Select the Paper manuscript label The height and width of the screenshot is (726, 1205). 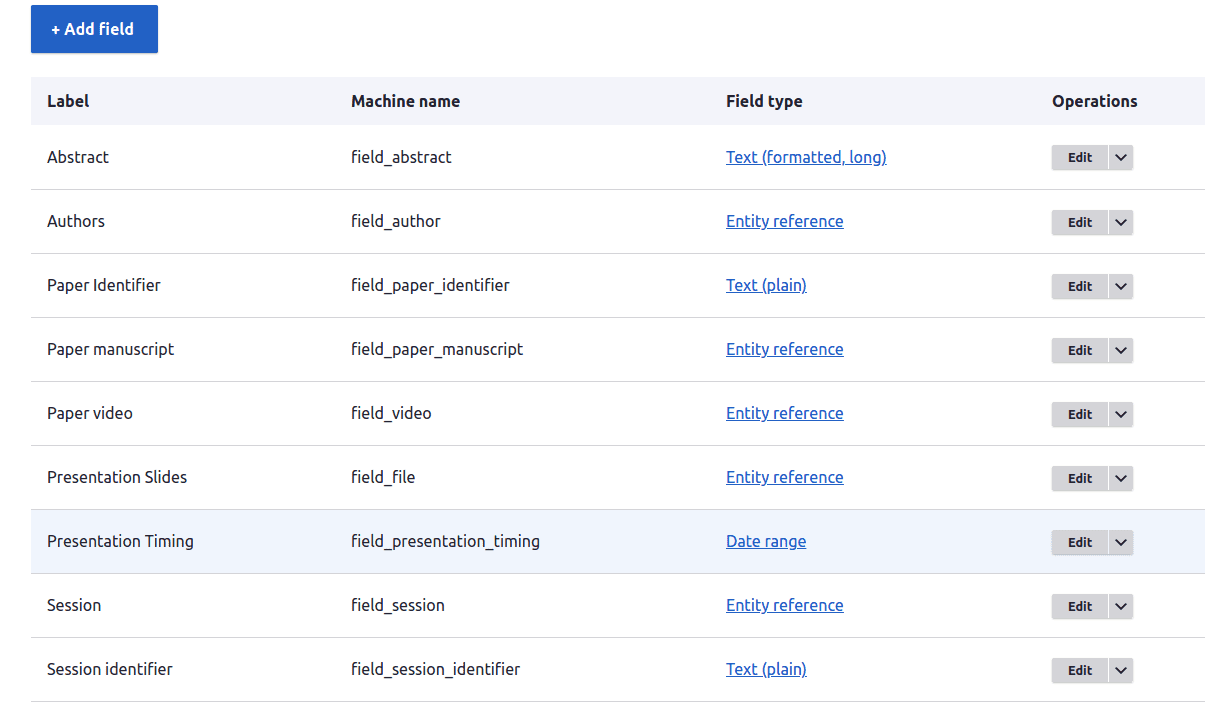(111, 349)
